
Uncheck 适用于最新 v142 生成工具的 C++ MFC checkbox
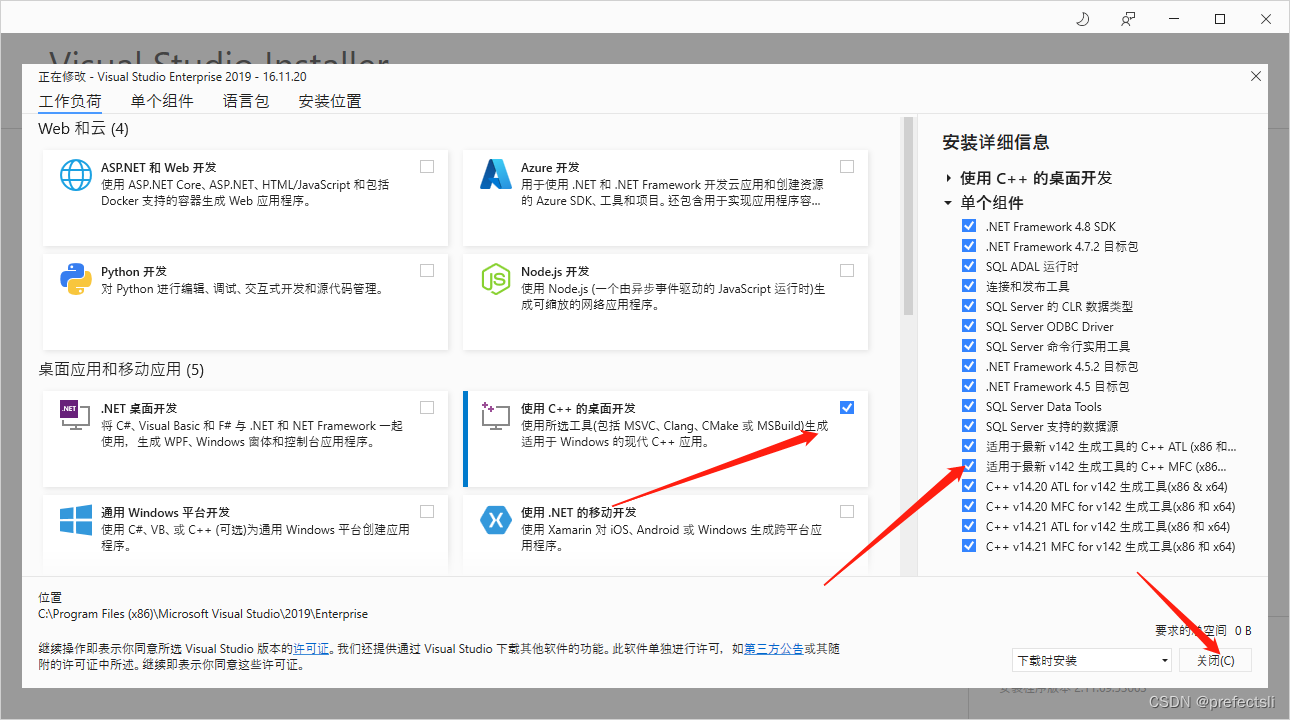click(968, 466)
